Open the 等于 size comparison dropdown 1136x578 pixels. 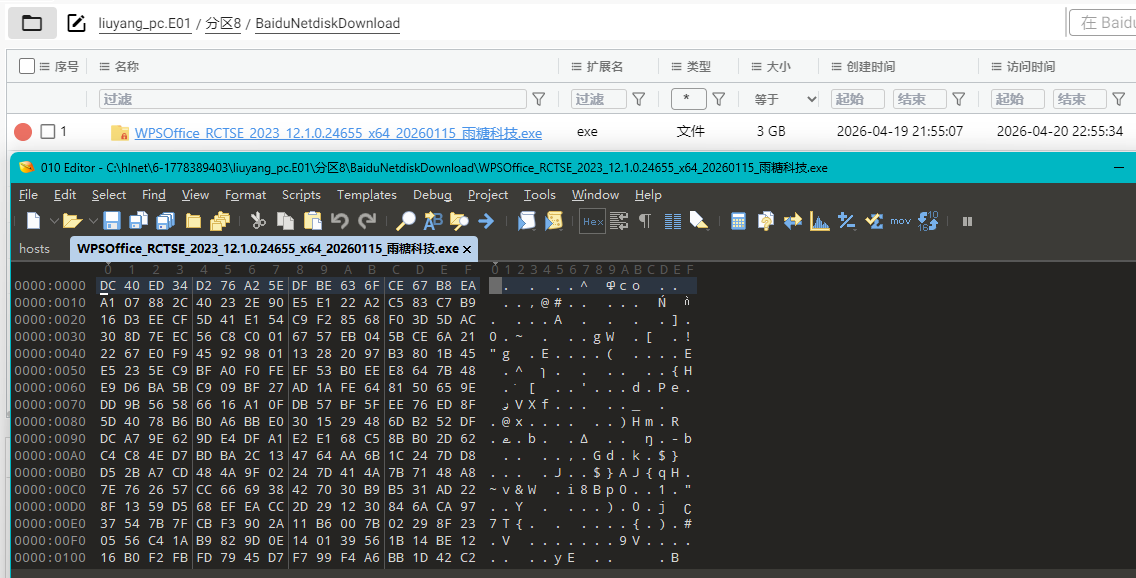[786, 99]
